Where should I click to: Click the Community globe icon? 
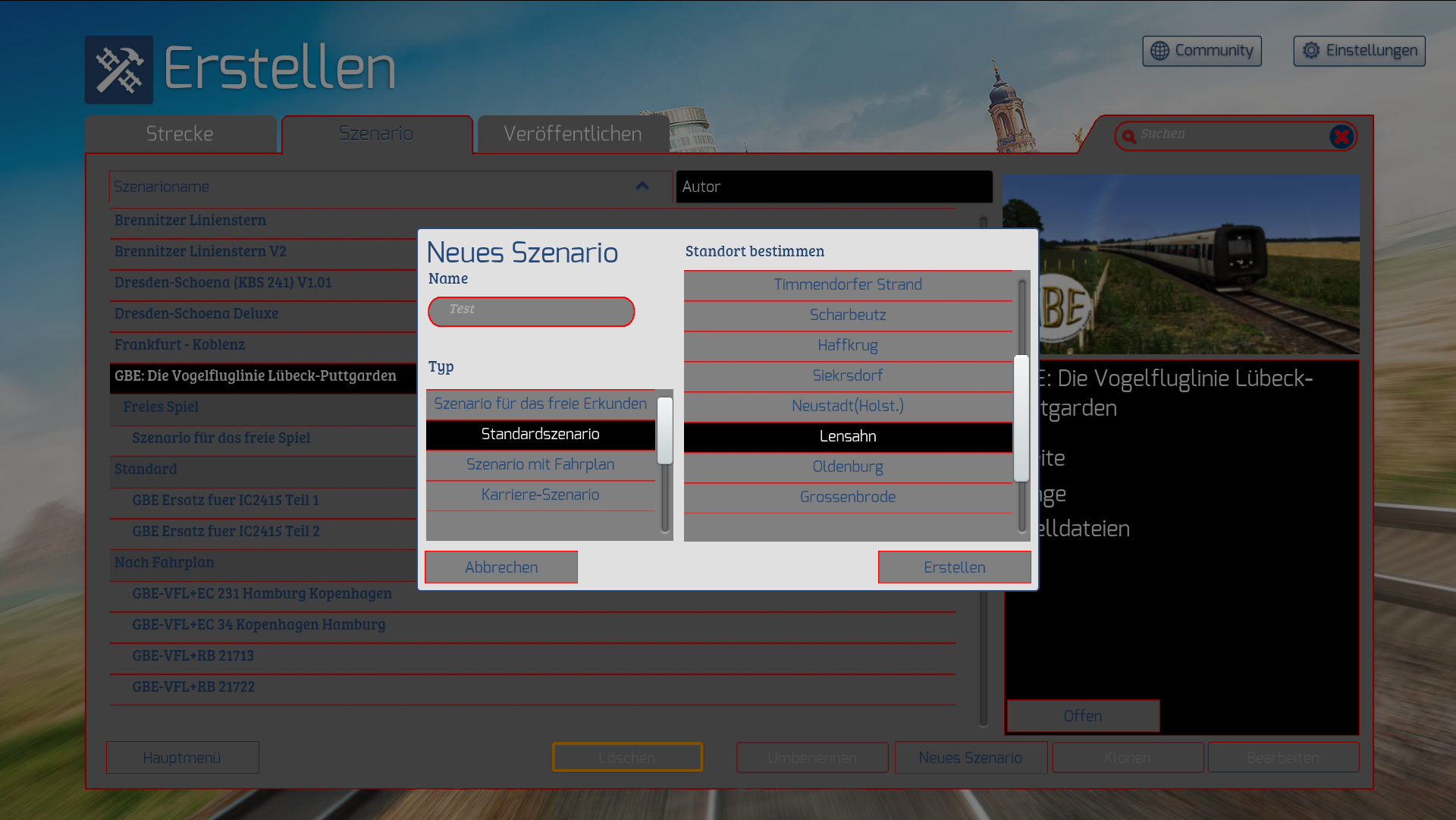tap(1159, 51)
